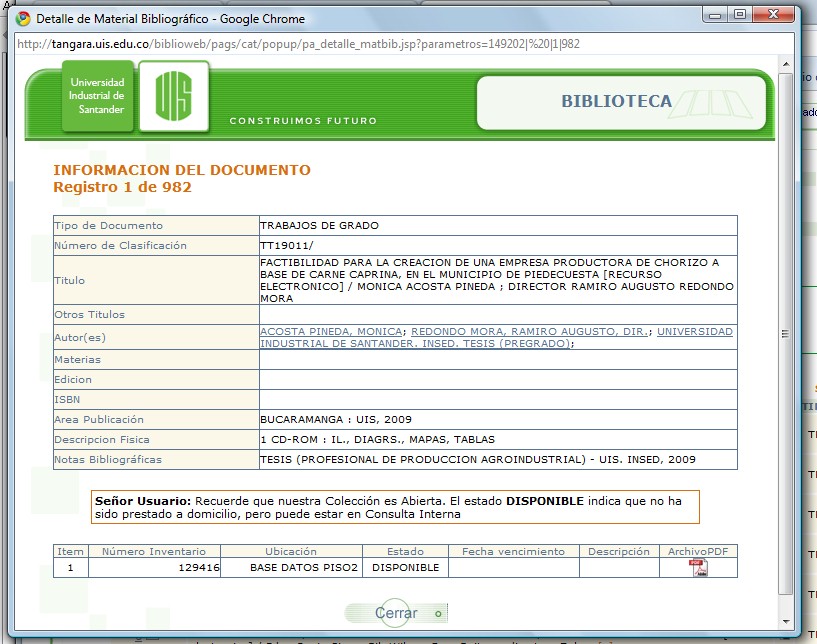Close the popup with the red X
Image resolution: width=817 pixels, height=644 pixels.
[774, 14]
